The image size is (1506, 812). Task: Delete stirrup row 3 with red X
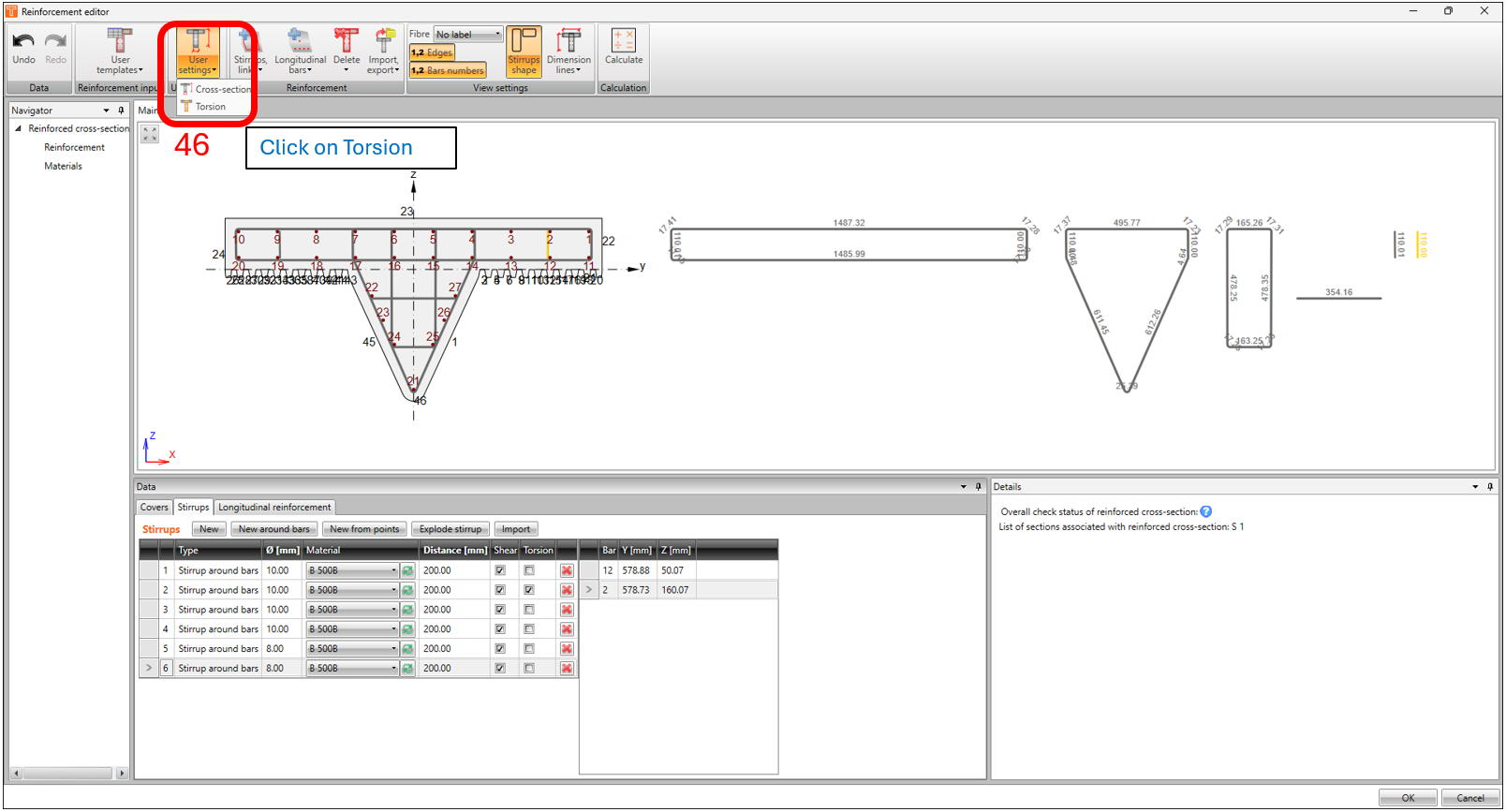point(567,610)
